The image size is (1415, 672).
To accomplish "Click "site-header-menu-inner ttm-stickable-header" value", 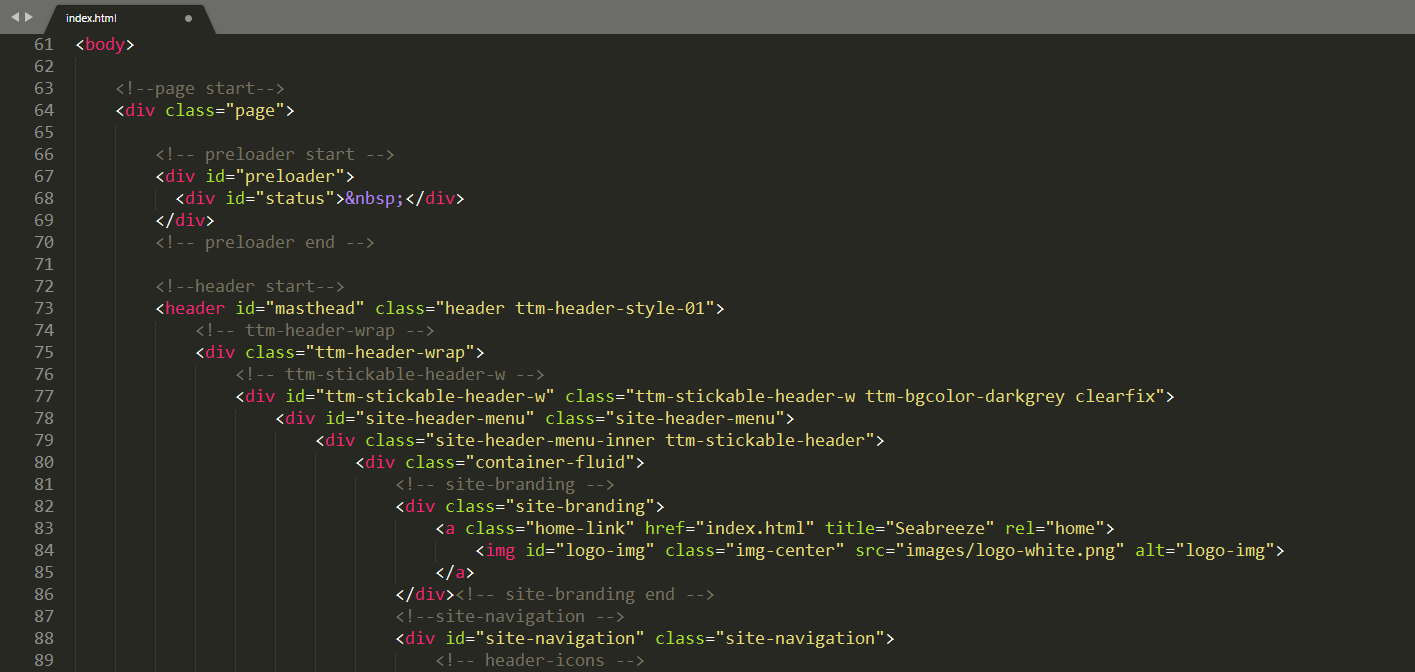I will 650,440.
